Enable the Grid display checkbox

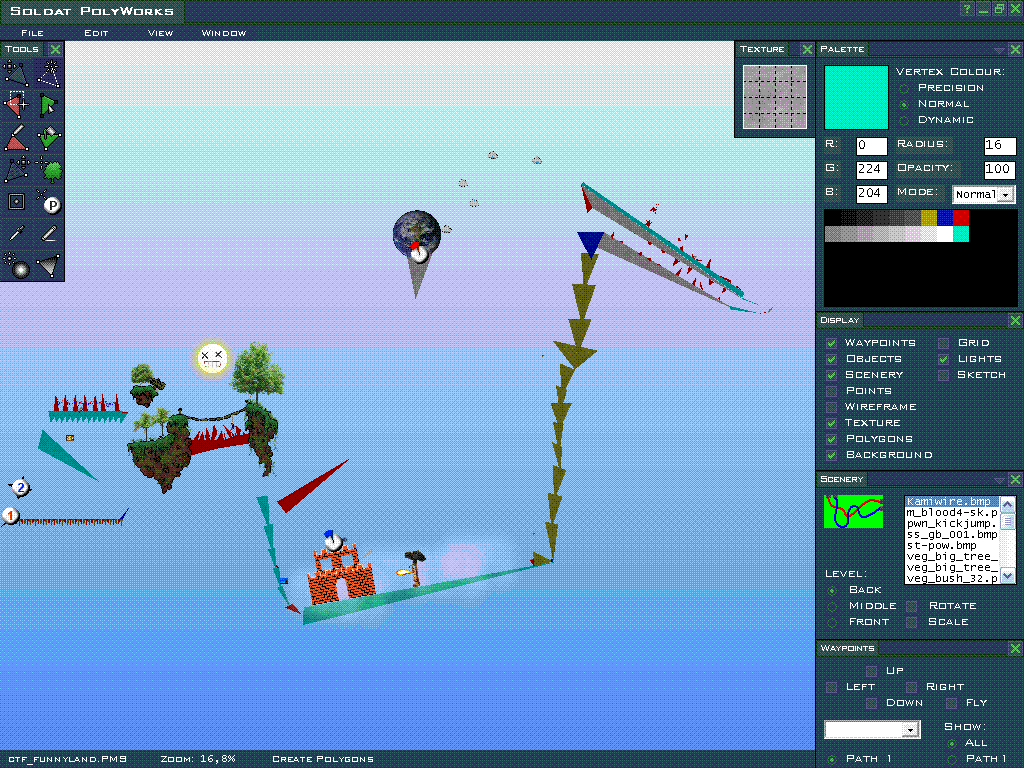point(943,343)
